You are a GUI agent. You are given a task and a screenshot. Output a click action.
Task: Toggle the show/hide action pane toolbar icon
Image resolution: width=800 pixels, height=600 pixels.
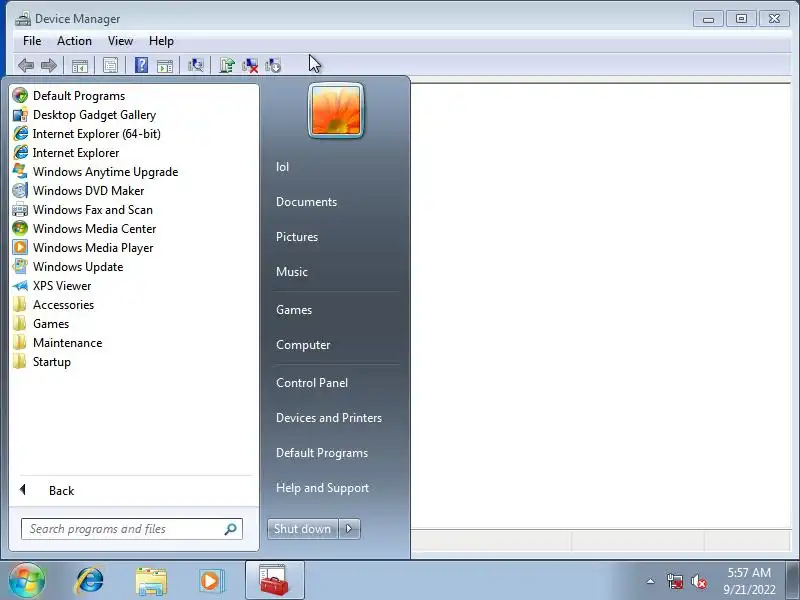pos(165,65)
